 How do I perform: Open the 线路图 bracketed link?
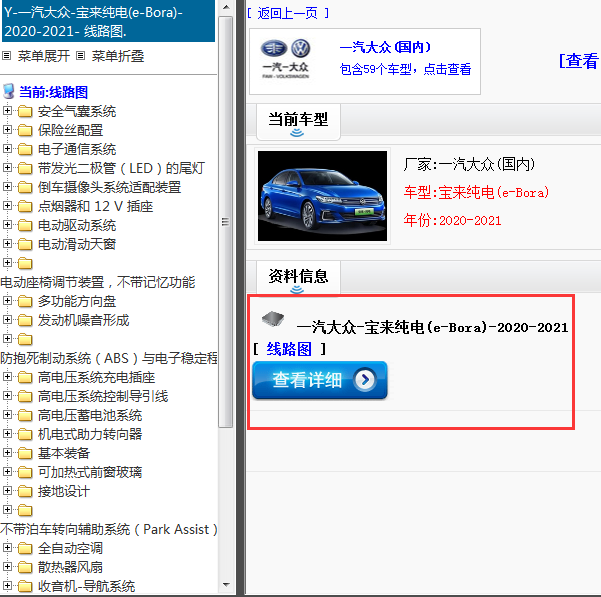tap(289, 349)
